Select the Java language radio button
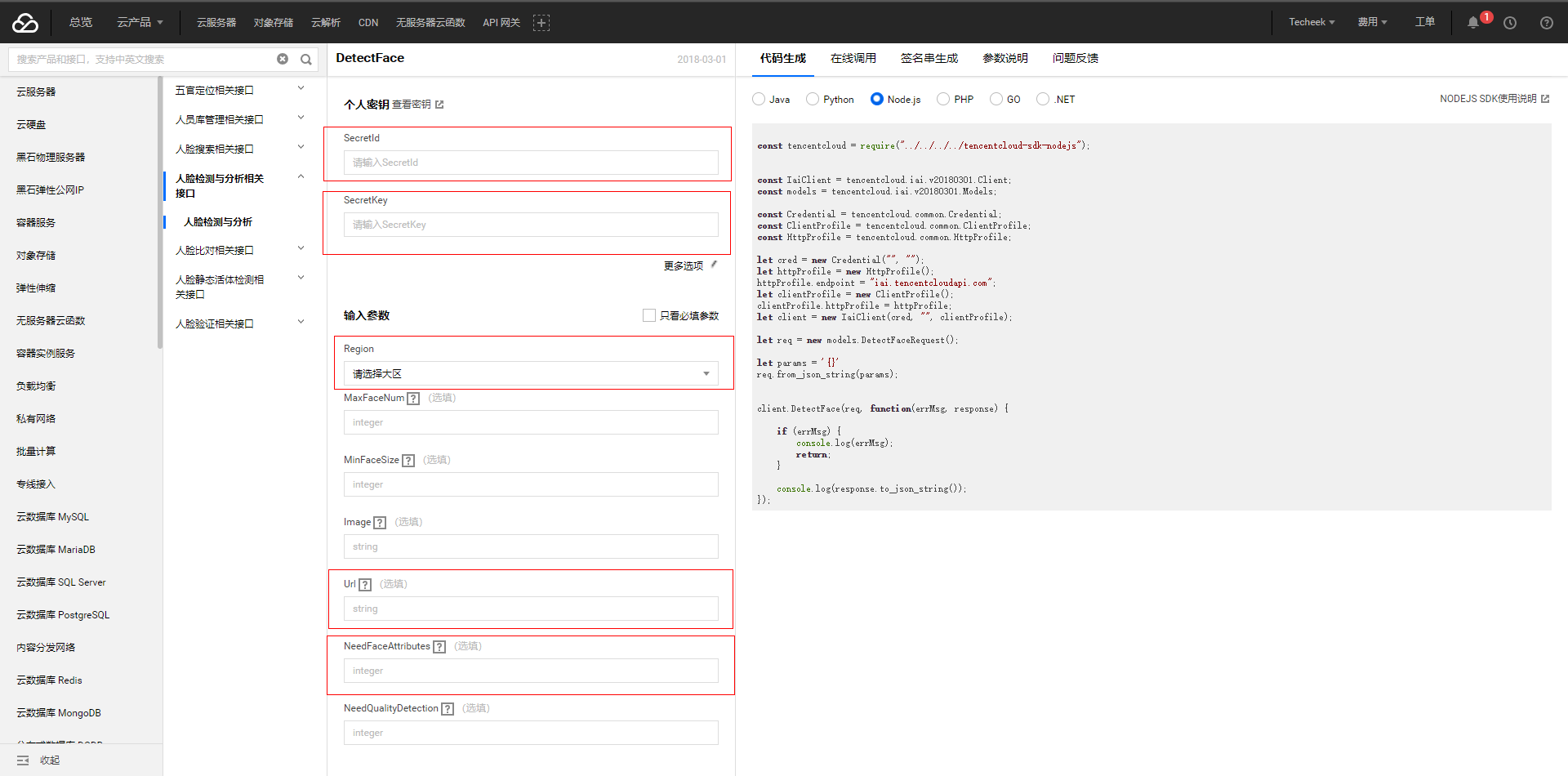 click(759, 99)
